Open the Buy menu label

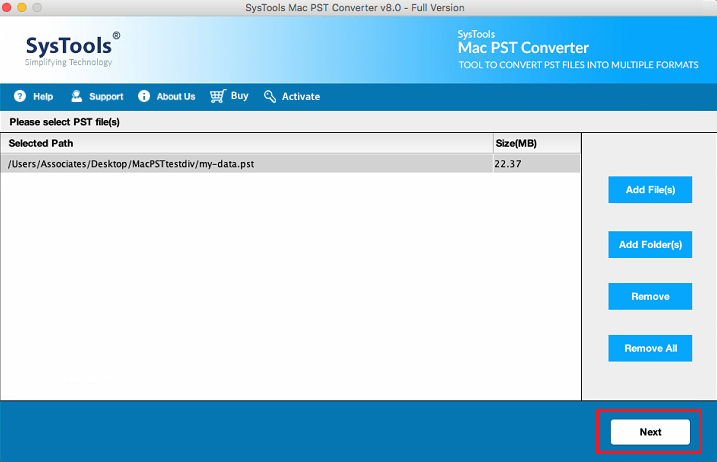pos(240,96)
